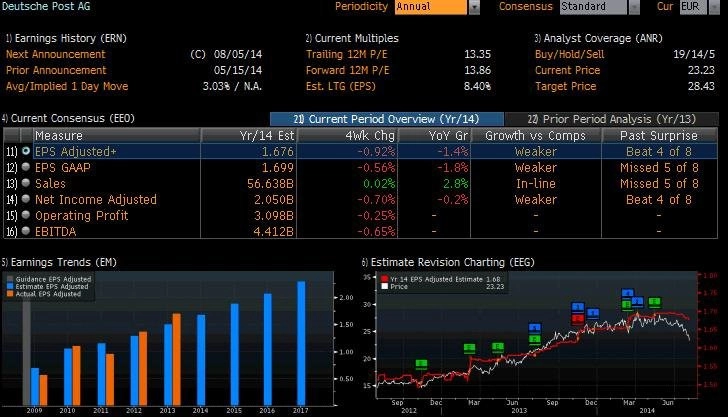728x417 pixels.
Task: Click the EPS GAAP estimate 1.699
Action: click(278, 168)
